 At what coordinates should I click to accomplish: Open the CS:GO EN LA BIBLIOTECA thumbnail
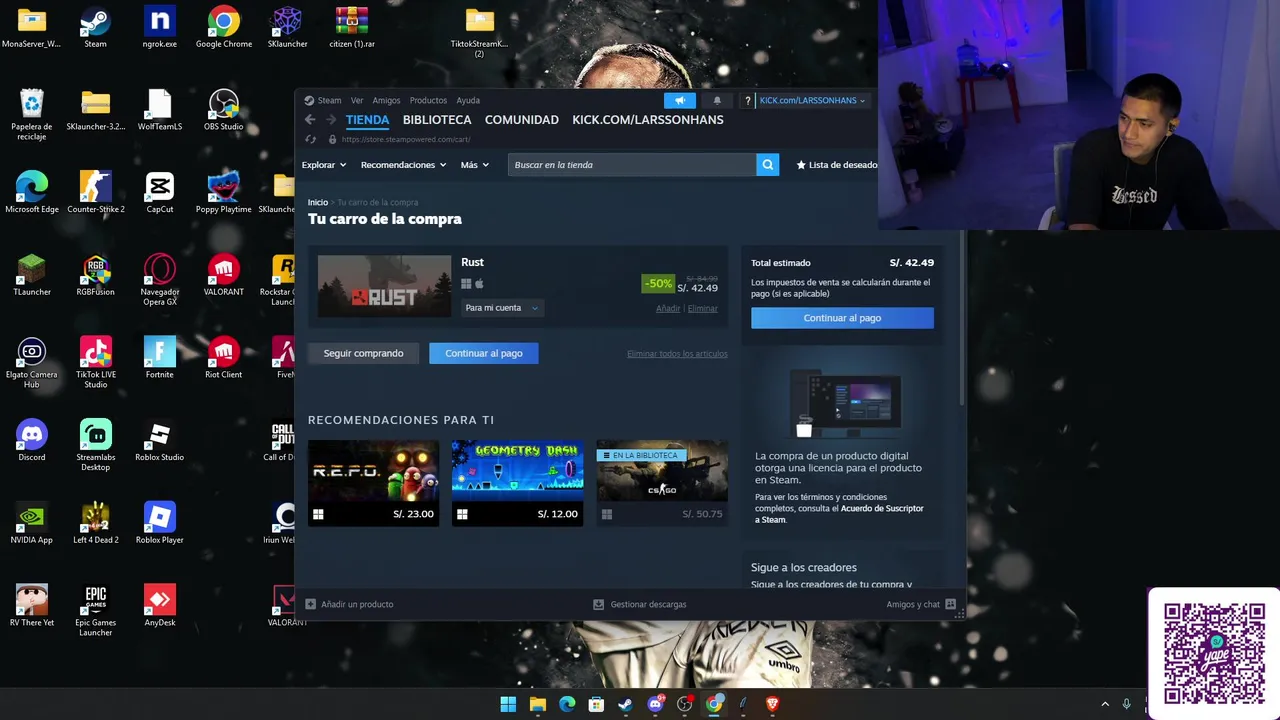point(662,471)
